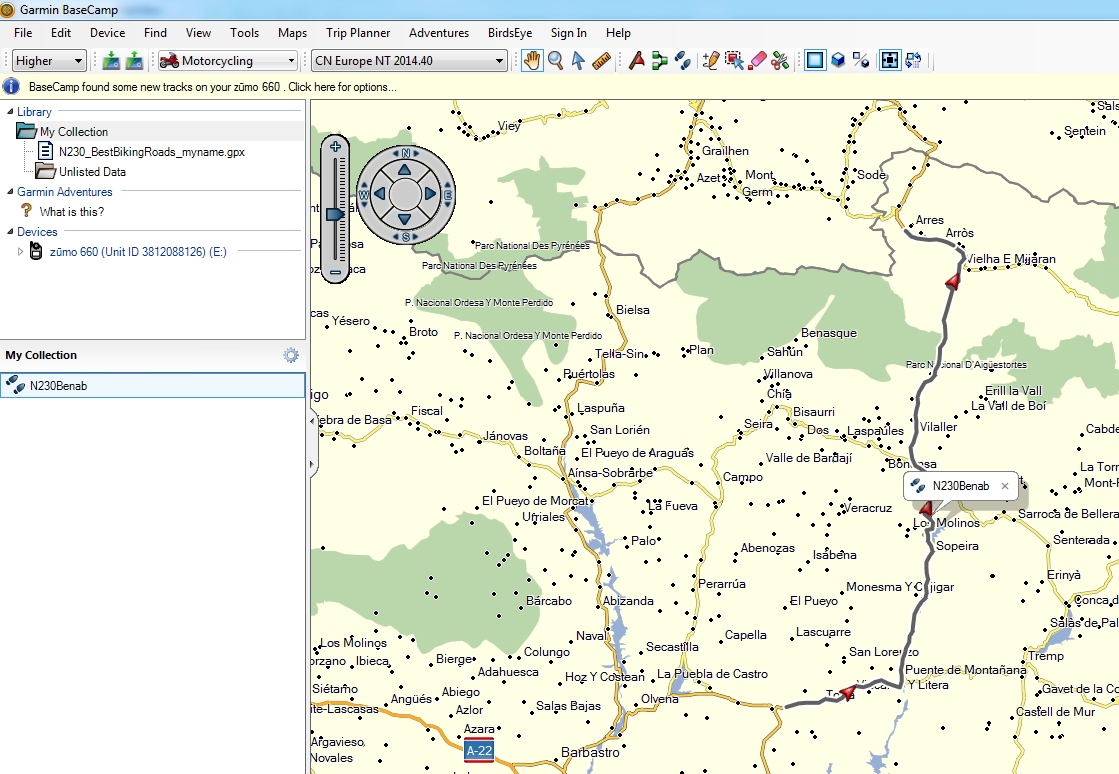Image resolution: width=1119 pixels, height=774 pixels.
Task: Select the New Track footprints tool
Action: (x=682, y=61)
